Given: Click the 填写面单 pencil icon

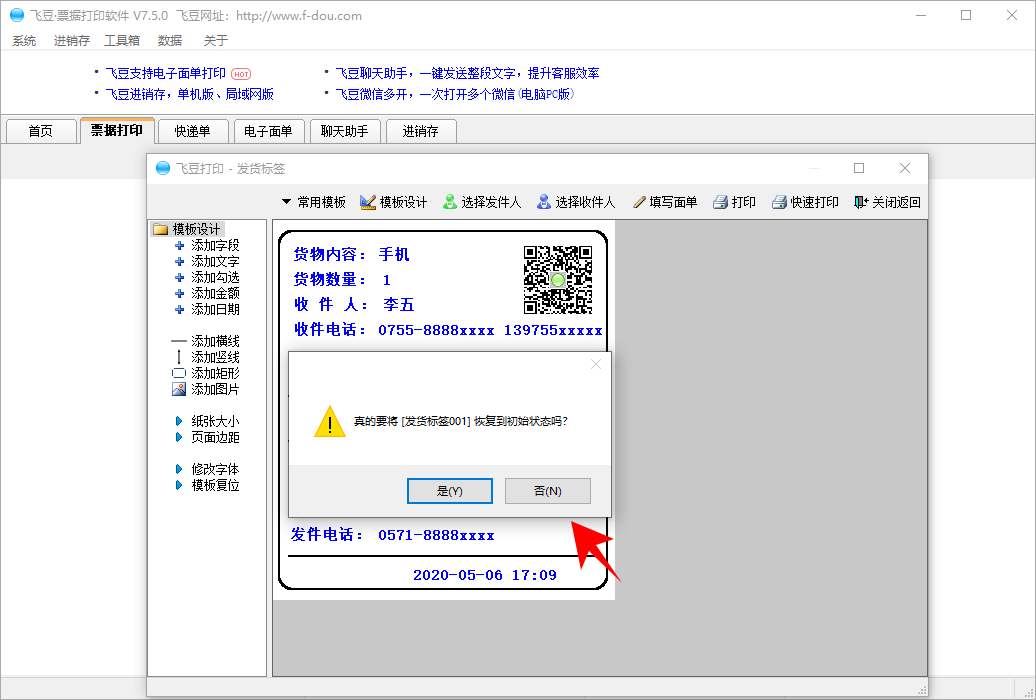Looking at the screenshot, I should [639, 202].
